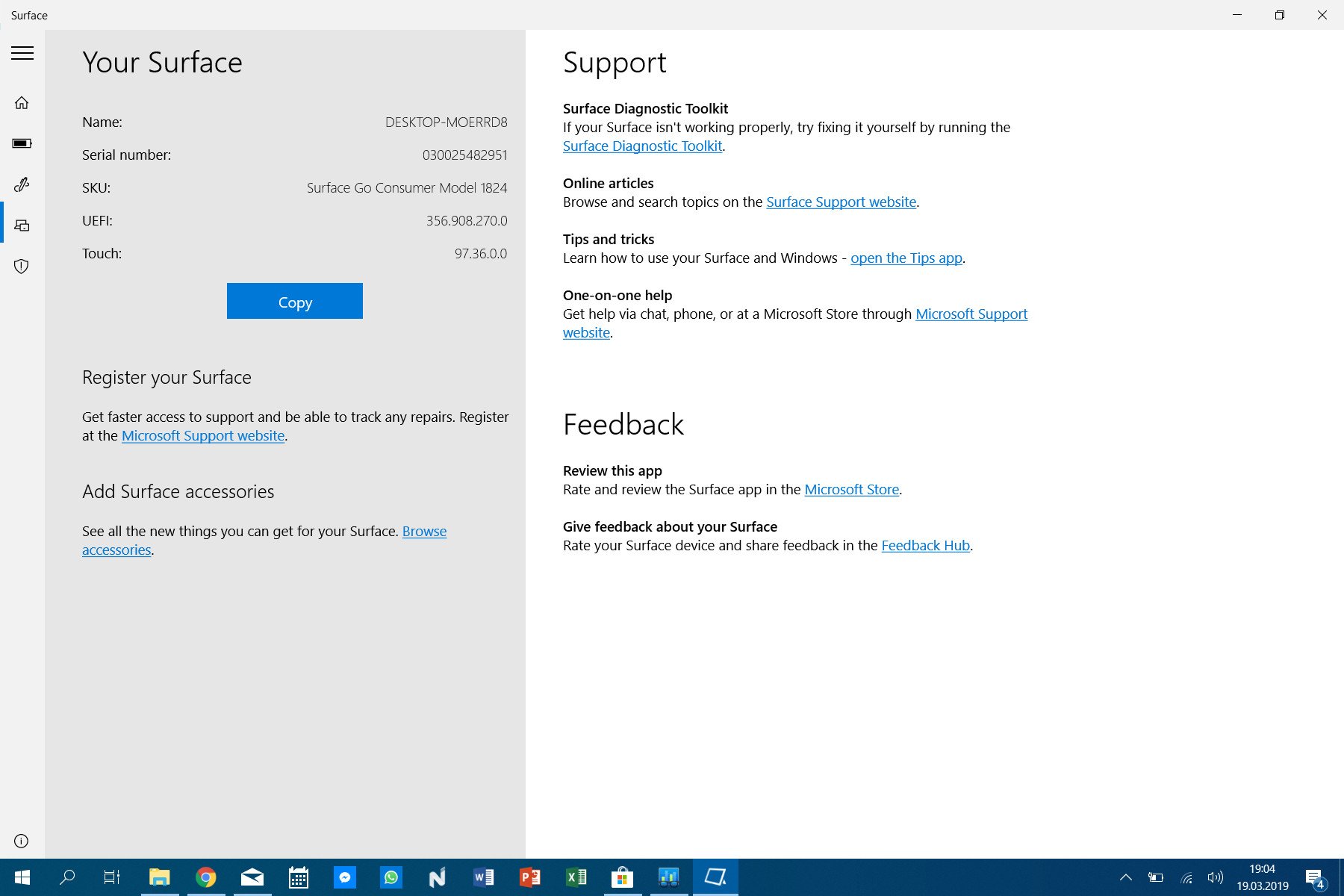Open the Battery page in the sidebar
This screenshot has height=896, width=1344.
click(22, 143)
